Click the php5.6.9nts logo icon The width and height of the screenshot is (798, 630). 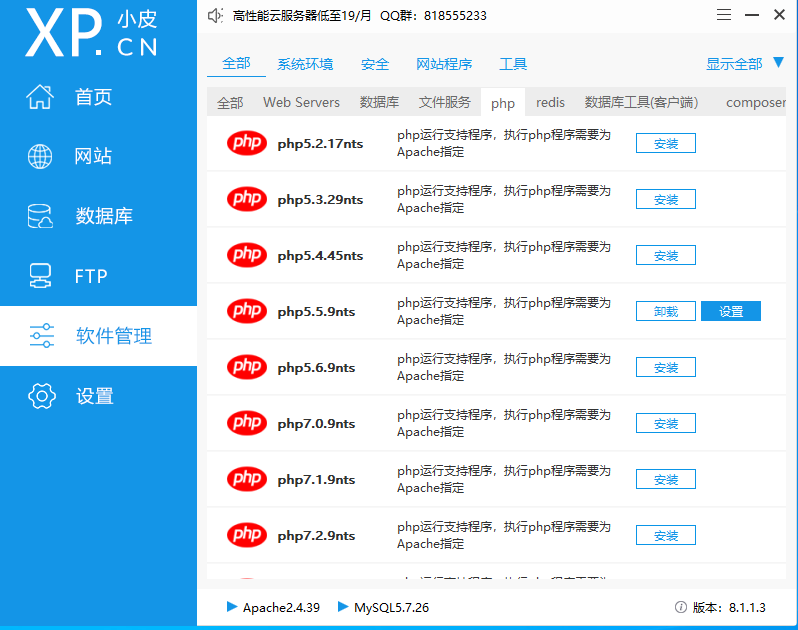pyautogui.click(x=247, y=367)
